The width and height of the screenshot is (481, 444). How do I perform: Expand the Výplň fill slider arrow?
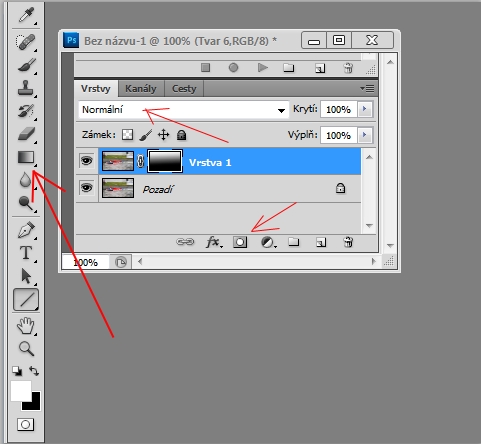[x=365, y=135]
